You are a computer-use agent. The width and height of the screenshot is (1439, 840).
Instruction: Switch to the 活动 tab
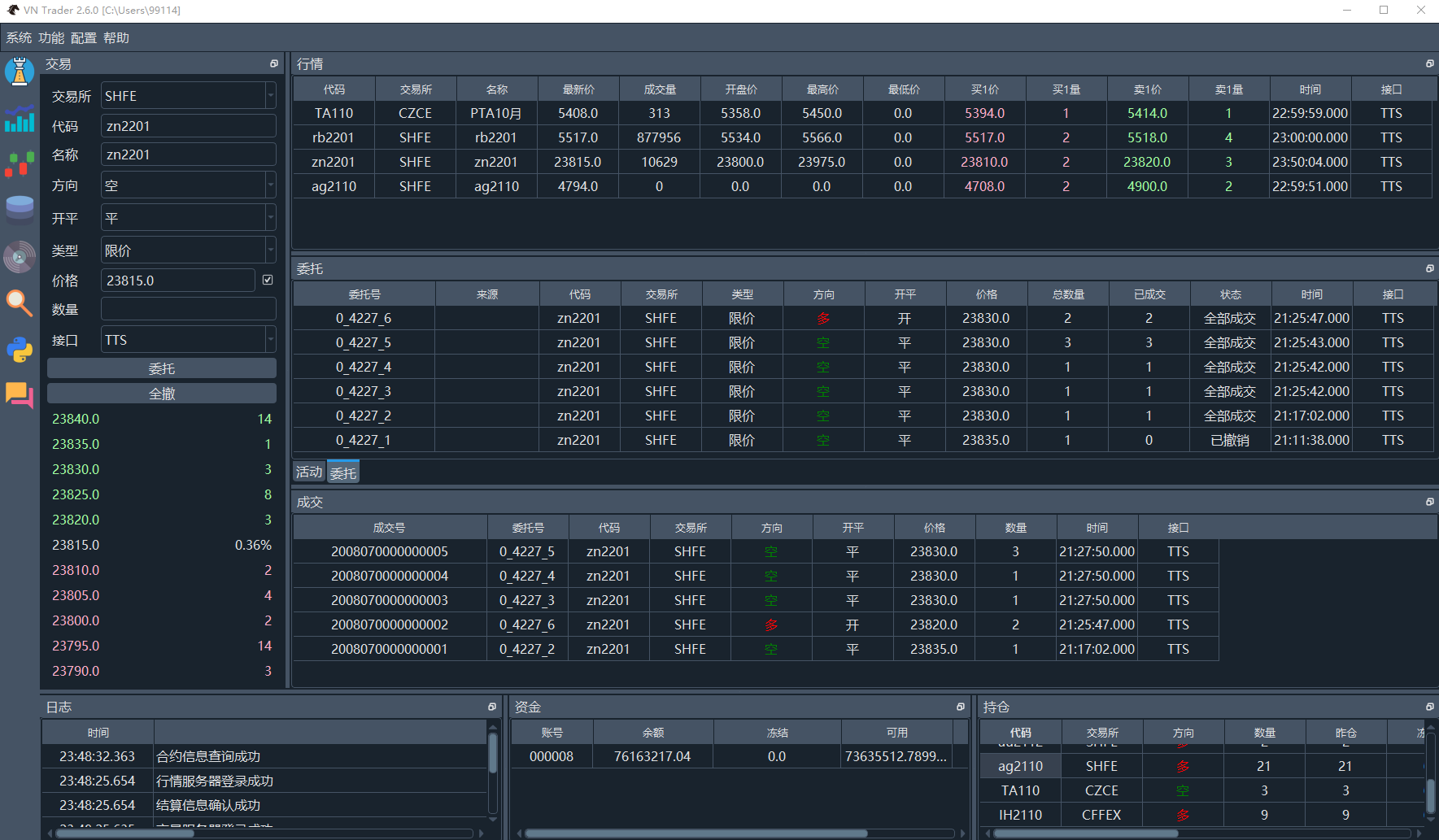309,472
